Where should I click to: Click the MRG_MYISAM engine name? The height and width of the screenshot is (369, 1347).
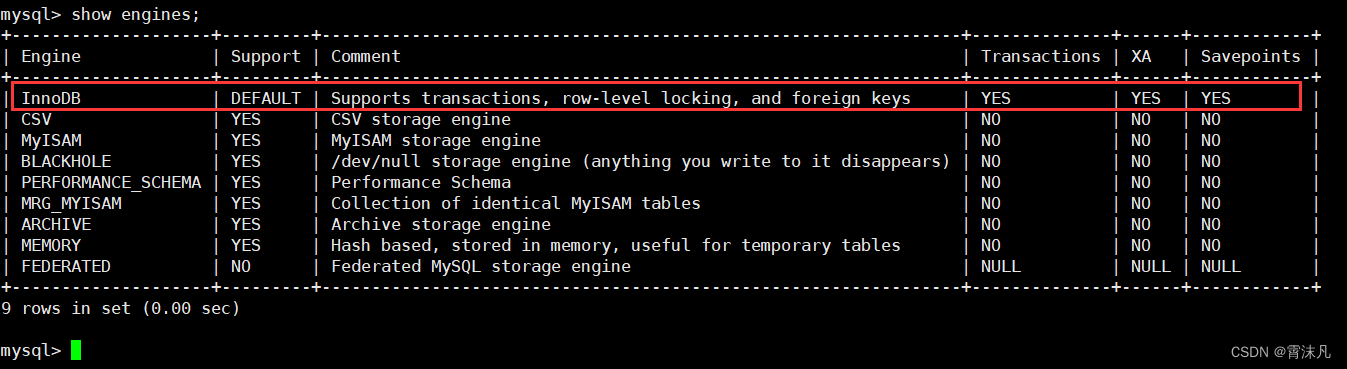[70, 203]
